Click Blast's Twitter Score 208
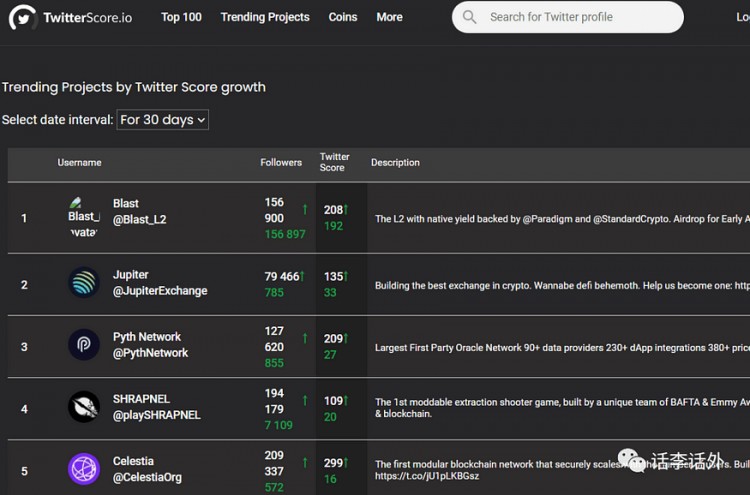The width and height of the screenshot is (750, 495). [333, 210]
